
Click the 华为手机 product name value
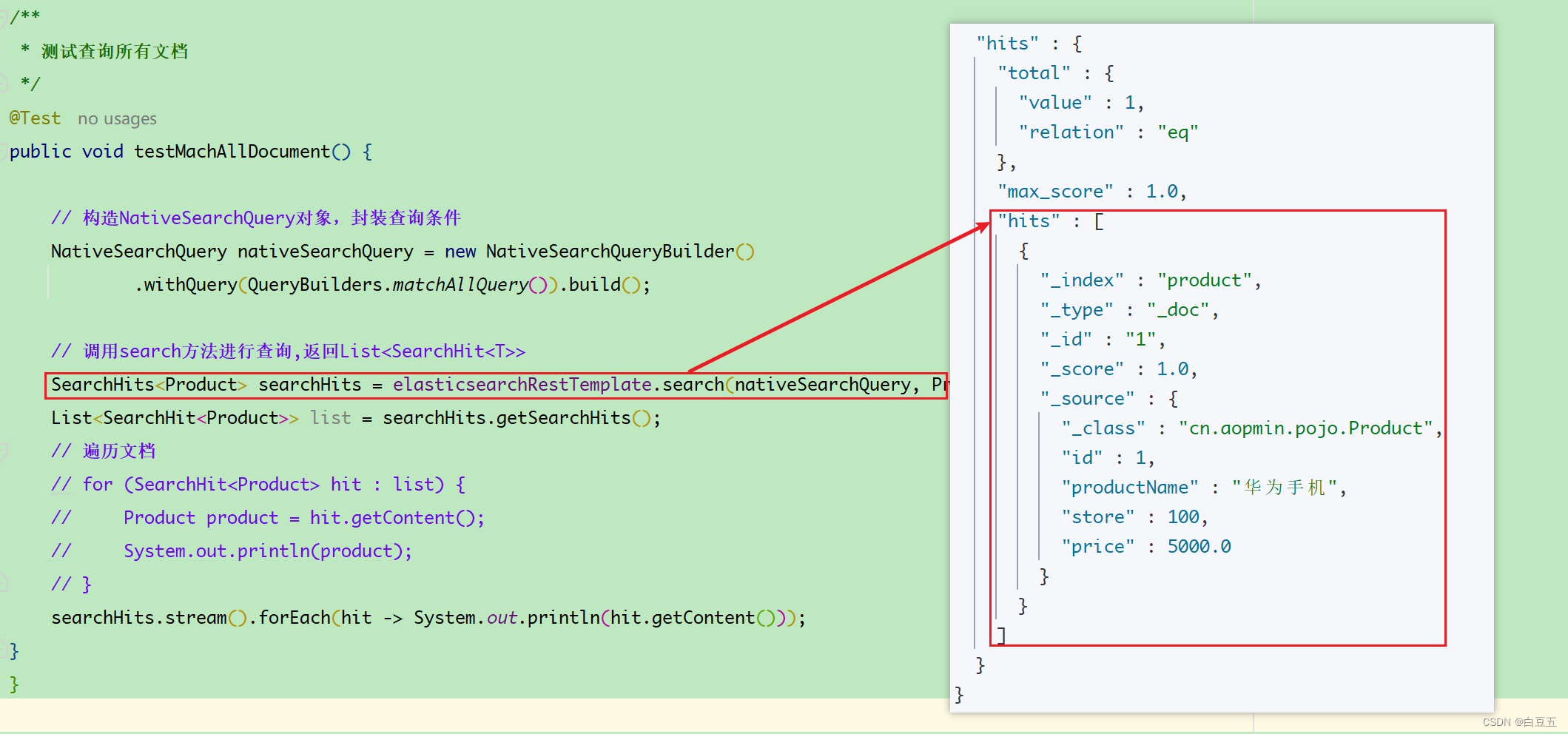[1285, 488]
